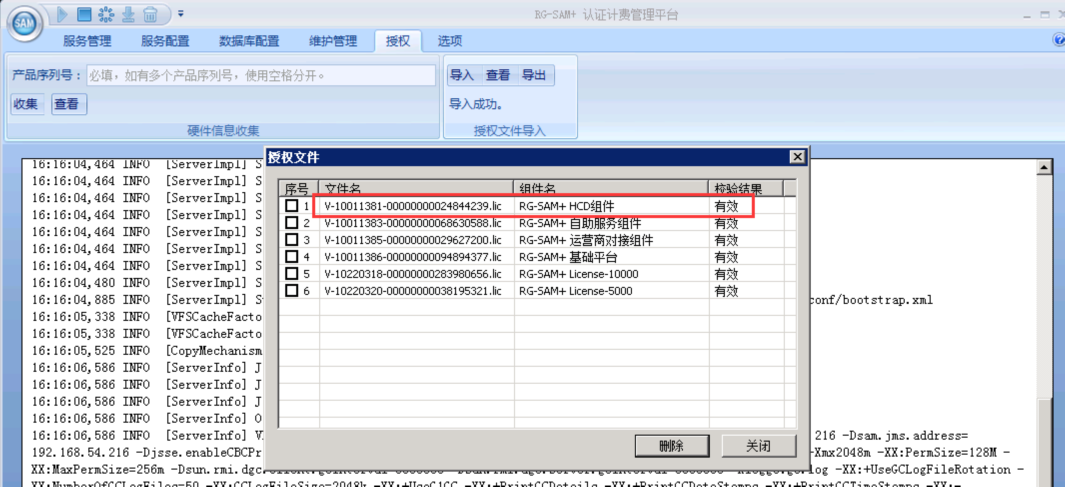Click component name RG-SAM+ 自助服务组件
This screenshot has height=488, width=1066.
[x=579, y=223]
